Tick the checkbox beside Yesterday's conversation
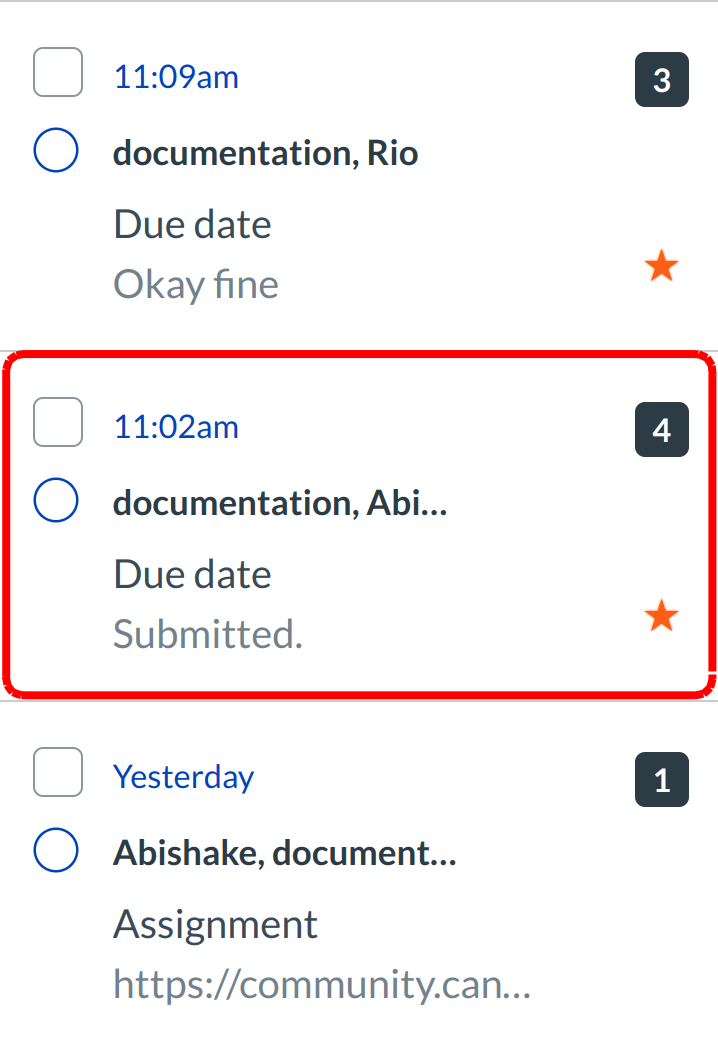The image size is (718, 1050). [x=58, y=773]
